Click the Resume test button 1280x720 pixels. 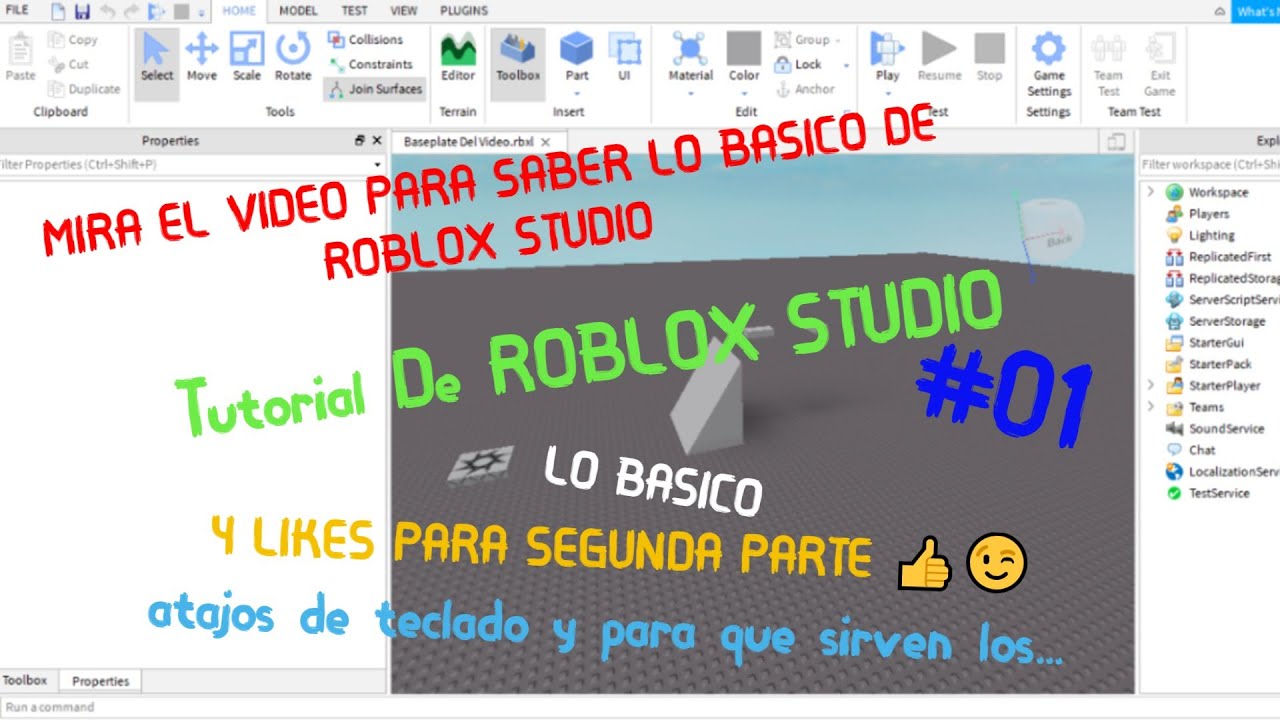pyautogui.click(x=939, y=58)
